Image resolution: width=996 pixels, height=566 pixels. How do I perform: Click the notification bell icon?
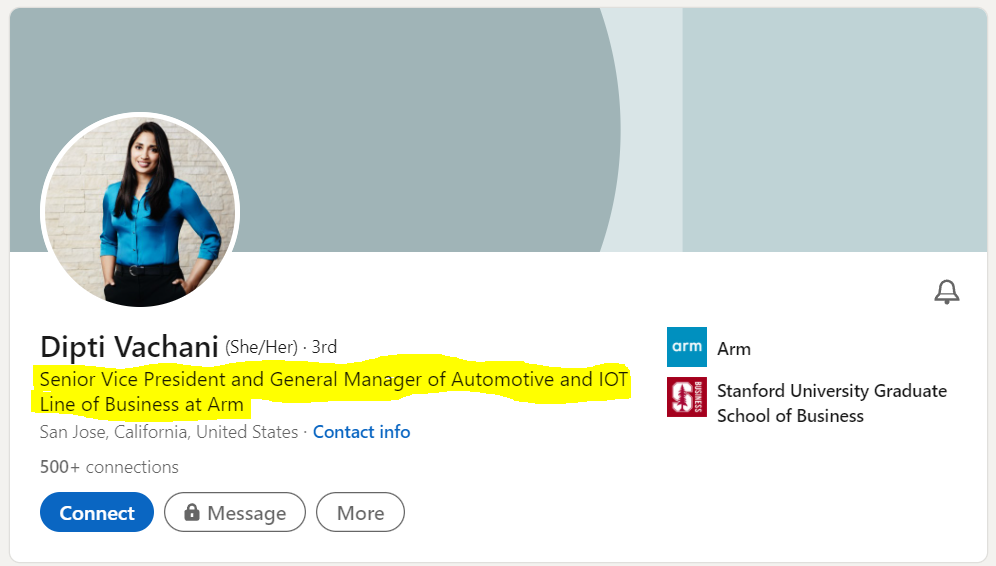[x=946, y=292]
